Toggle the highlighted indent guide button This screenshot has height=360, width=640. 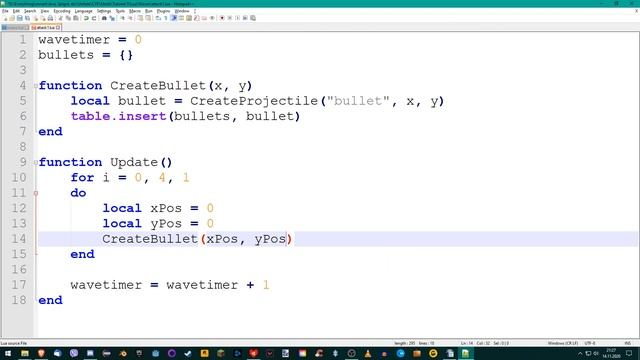pos(173,18)
